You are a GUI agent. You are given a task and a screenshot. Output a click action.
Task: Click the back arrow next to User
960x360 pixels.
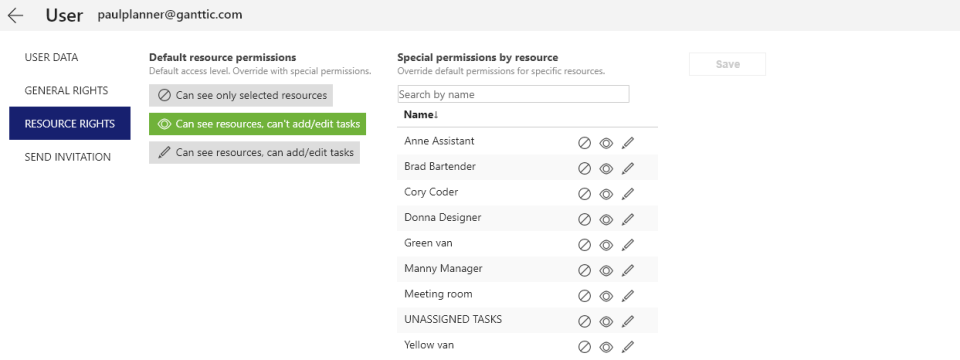click(x=15, y=15)
